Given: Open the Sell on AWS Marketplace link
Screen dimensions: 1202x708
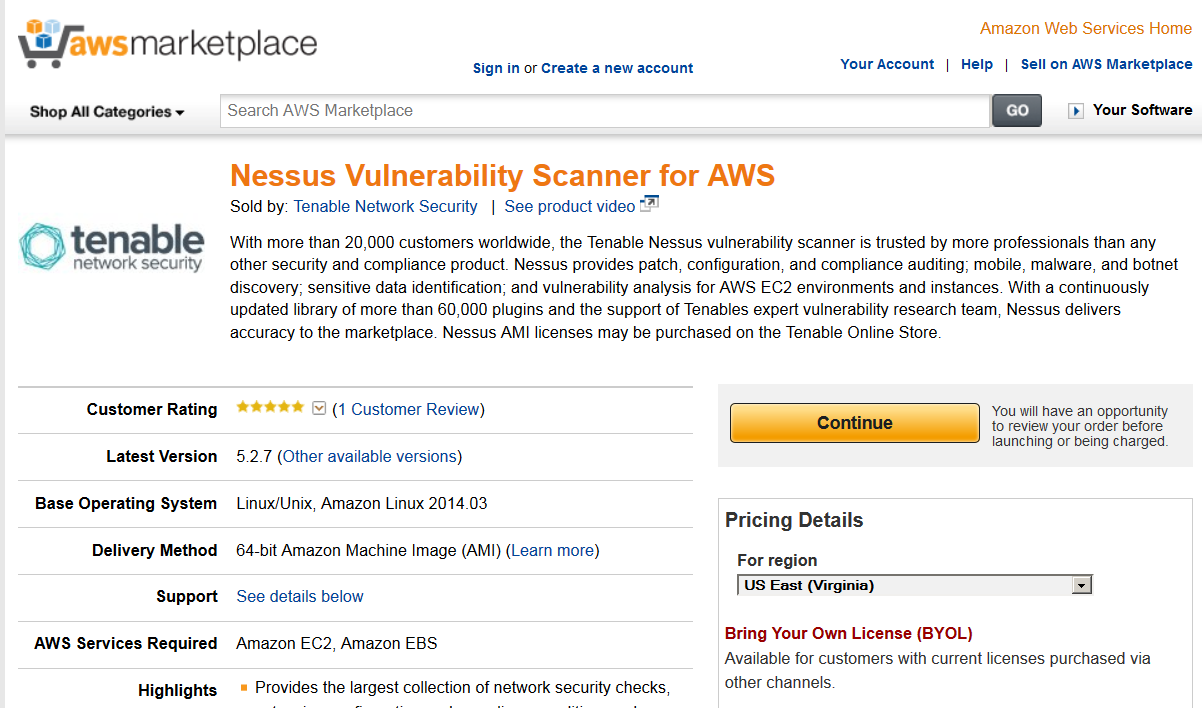Looking at the screenshot, I should [x=1106, y=64].
